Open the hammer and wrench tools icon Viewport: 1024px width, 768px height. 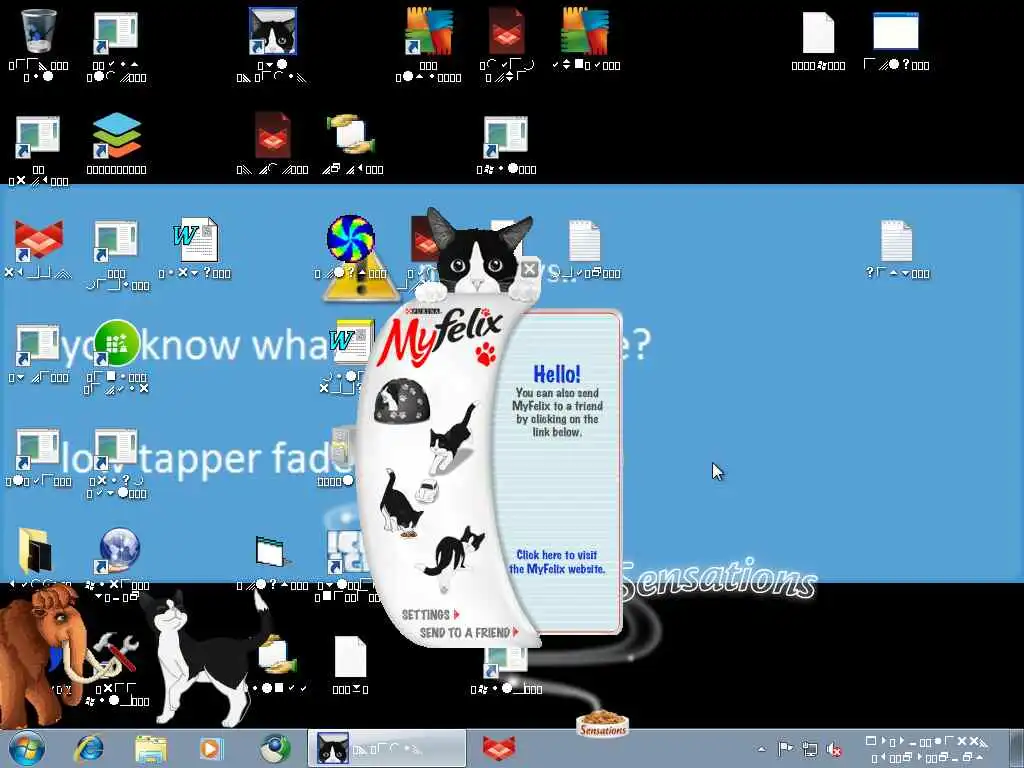coord(116,653)
